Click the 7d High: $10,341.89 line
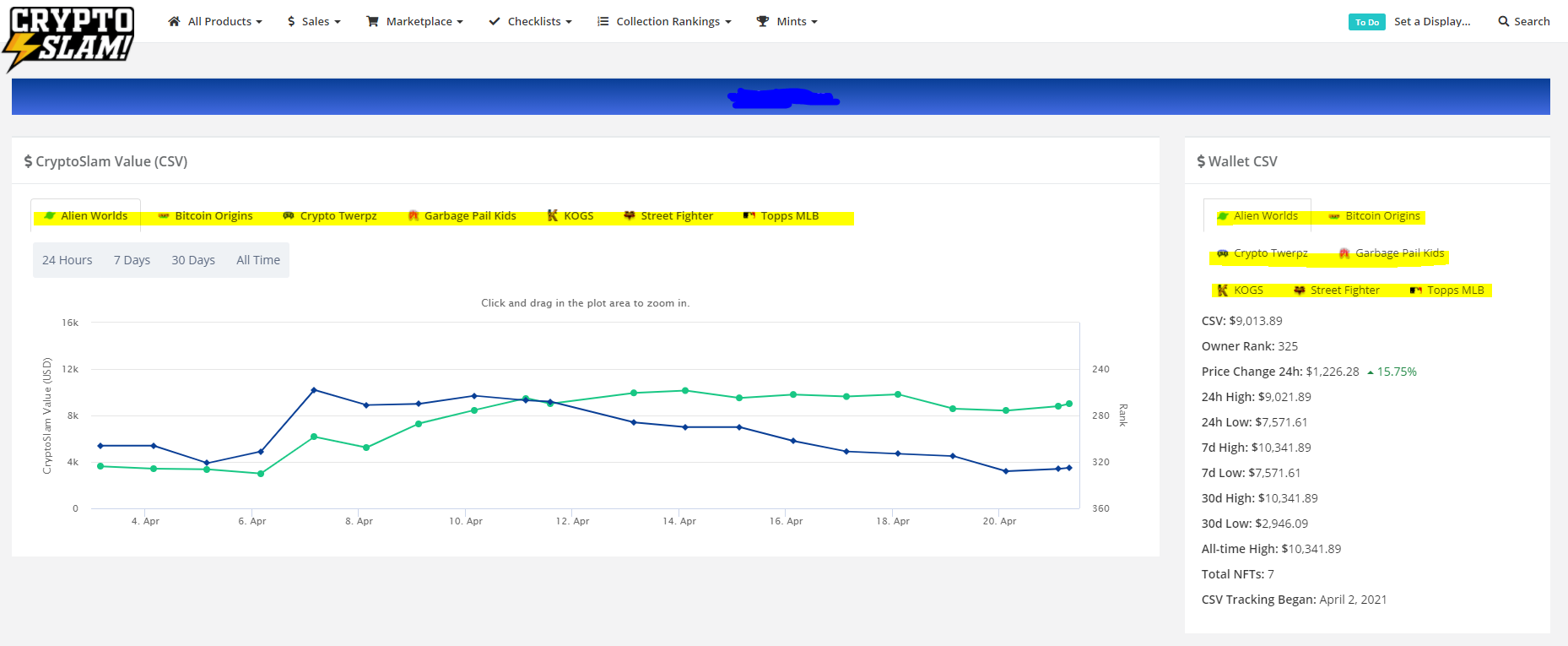Image resolution: width=1568 pixels, height=646 pixels. tap(1257, 448)
